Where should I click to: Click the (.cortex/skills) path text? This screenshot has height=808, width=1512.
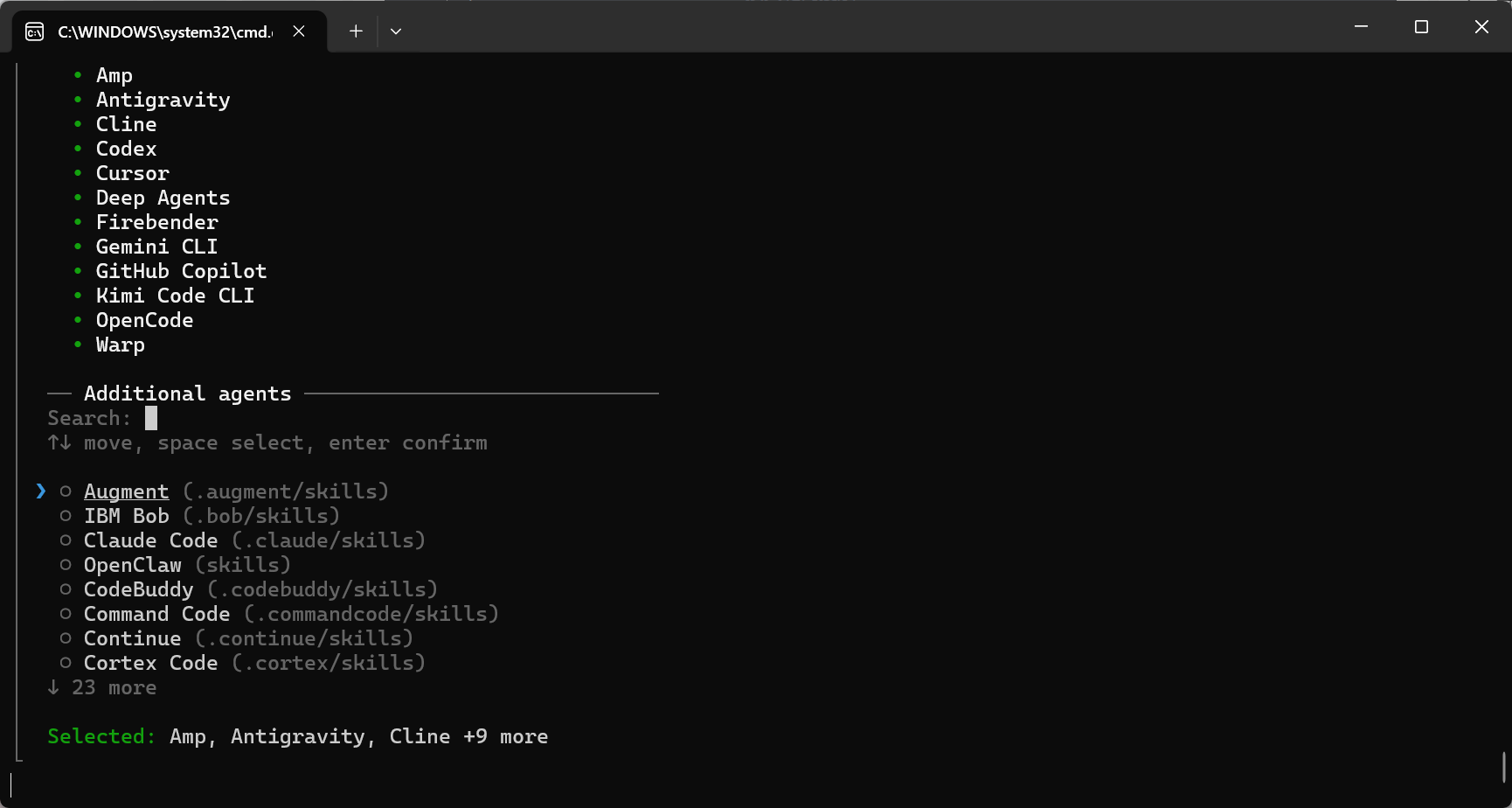point(329,663)
